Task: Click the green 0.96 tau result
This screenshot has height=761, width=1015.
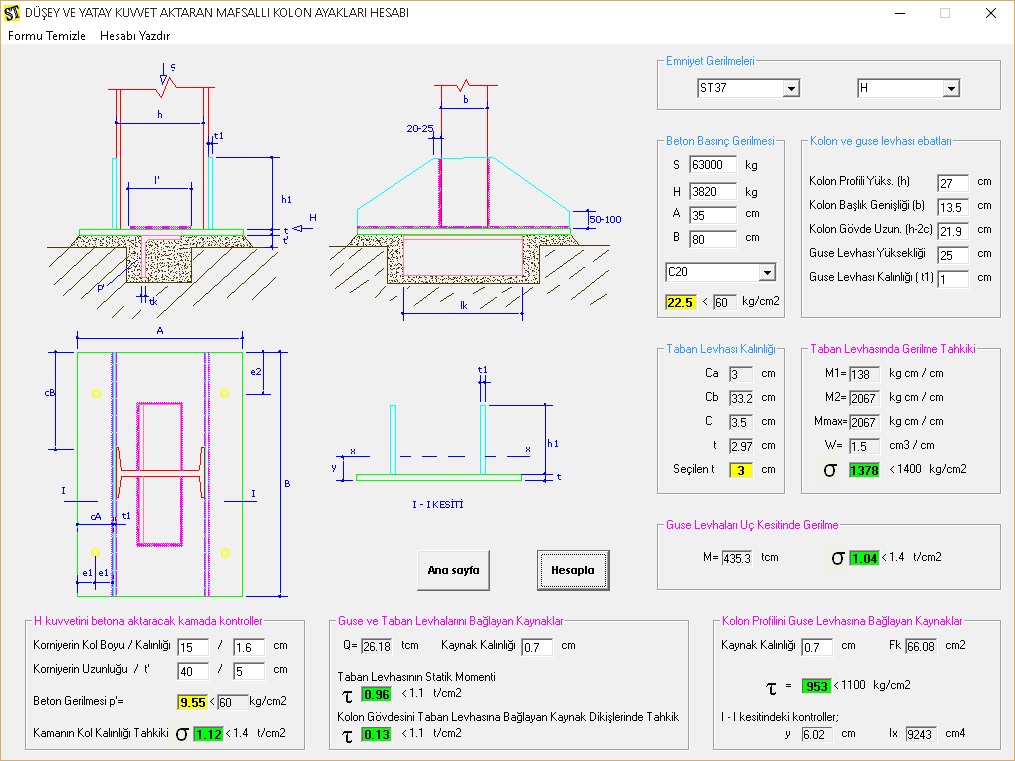Action: pos(376,694)
